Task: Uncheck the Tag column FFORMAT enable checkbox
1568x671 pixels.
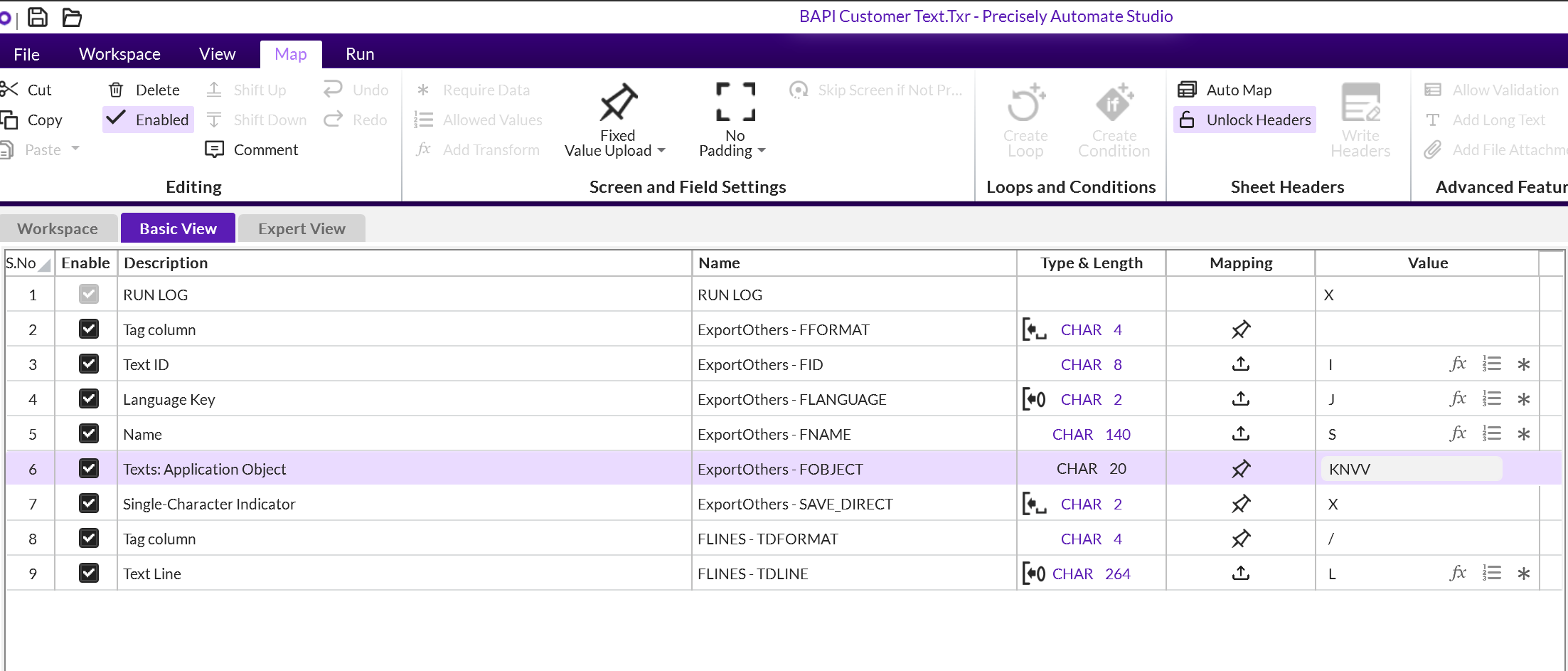Action: 89,329
